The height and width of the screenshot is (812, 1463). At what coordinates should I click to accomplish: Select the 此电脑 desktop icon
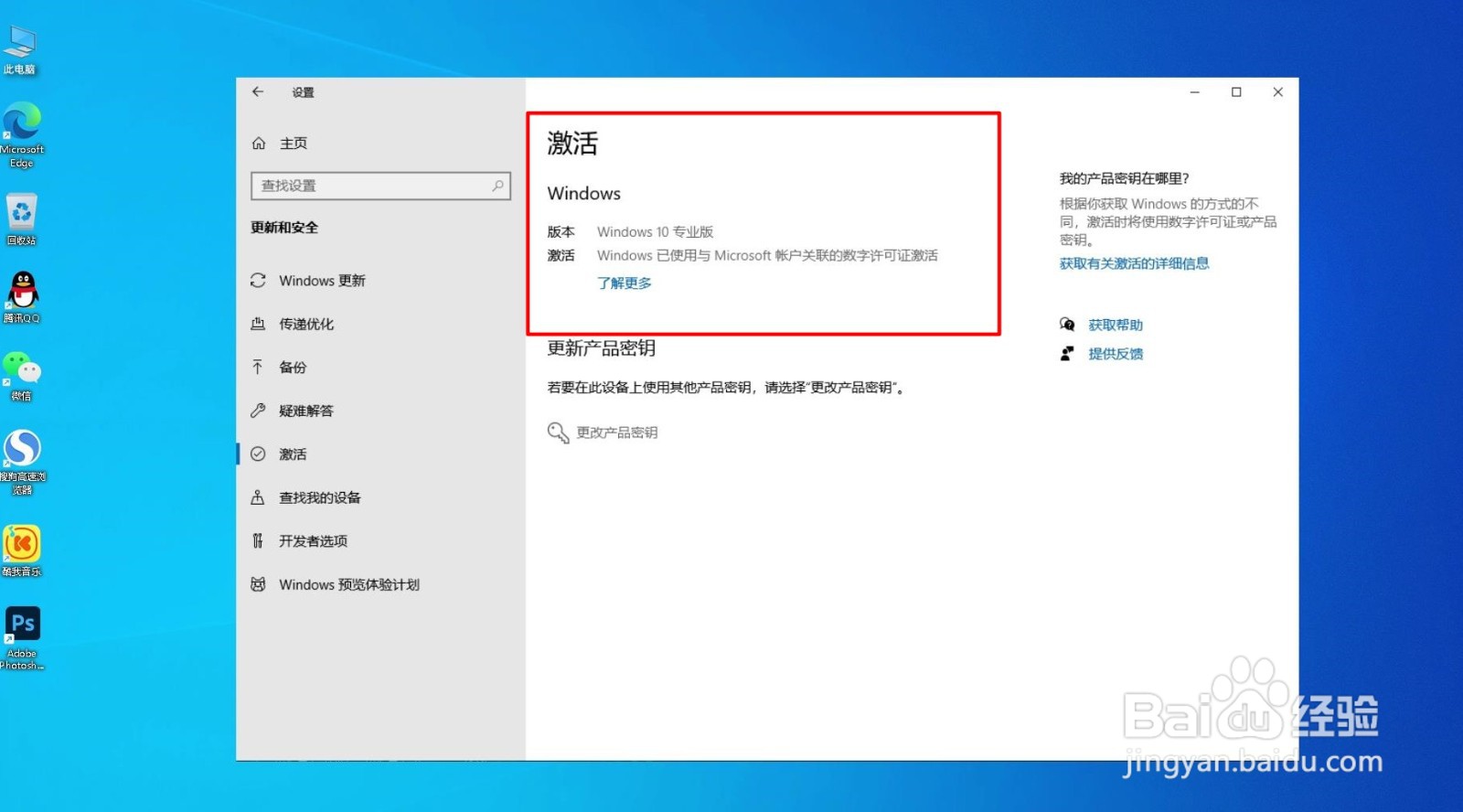(19, 49)
